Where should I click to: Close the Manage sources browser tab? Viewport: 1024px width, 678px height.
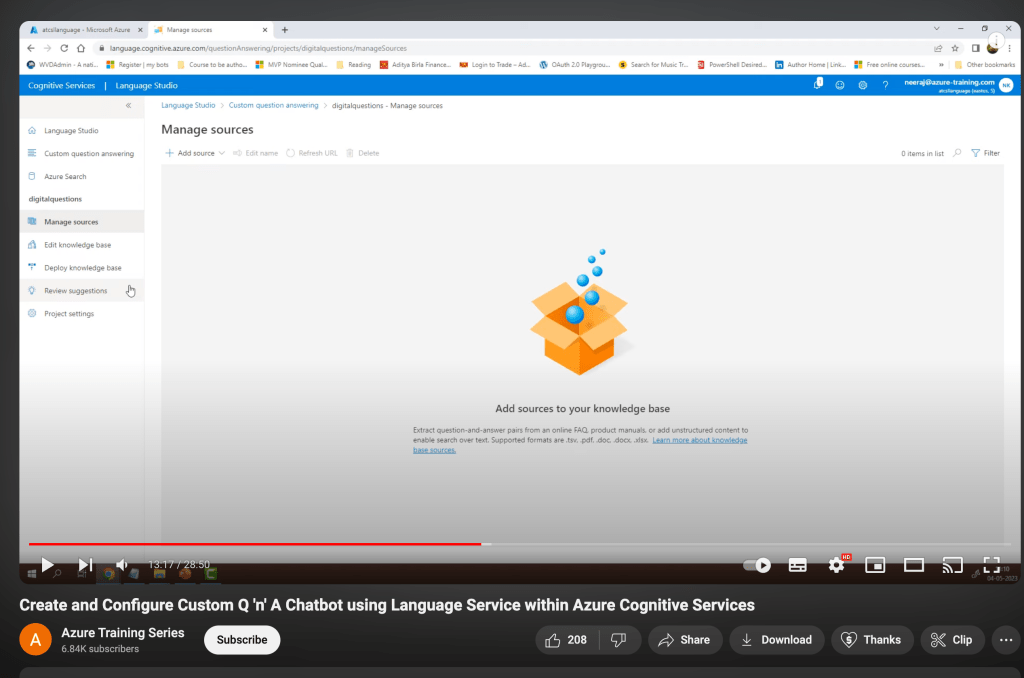(264, 29)
